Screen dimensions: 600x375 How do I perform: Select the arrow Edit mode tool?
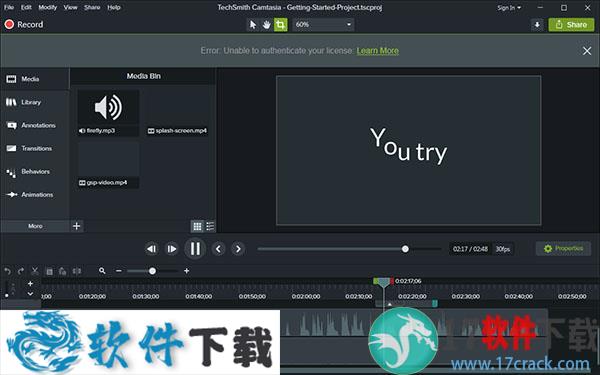(x=253, y=25)
